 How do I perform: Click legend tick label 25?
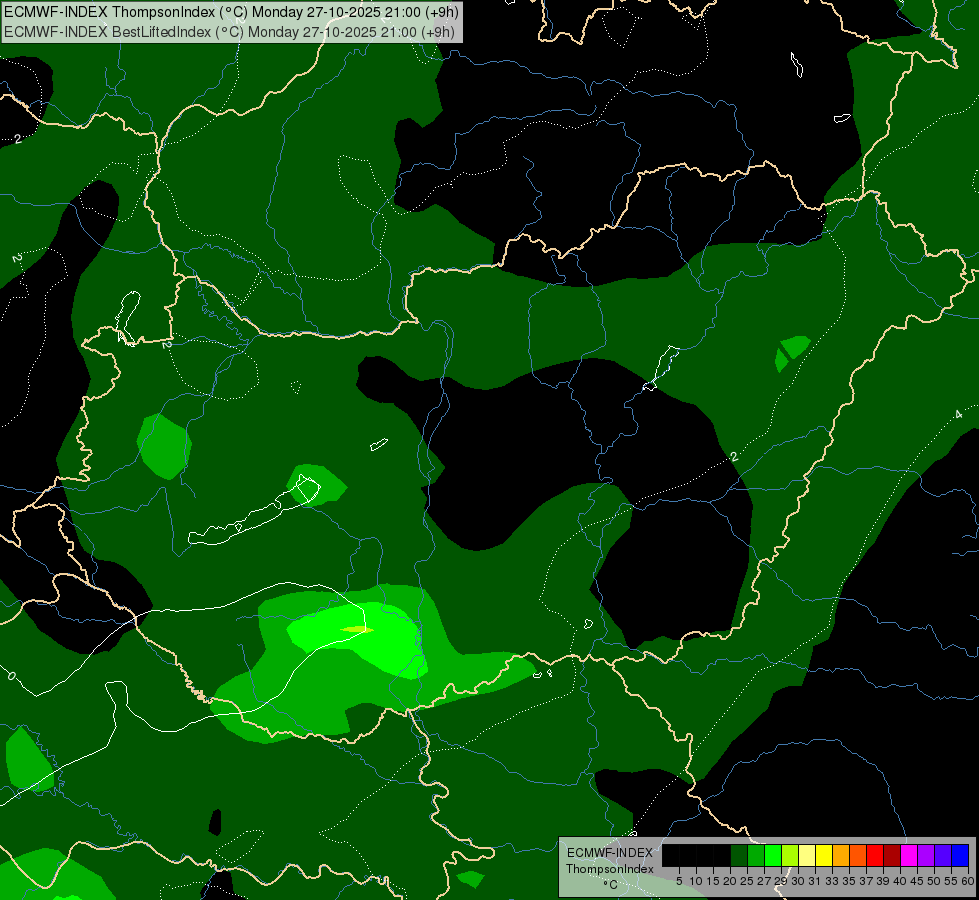[747, 881]
